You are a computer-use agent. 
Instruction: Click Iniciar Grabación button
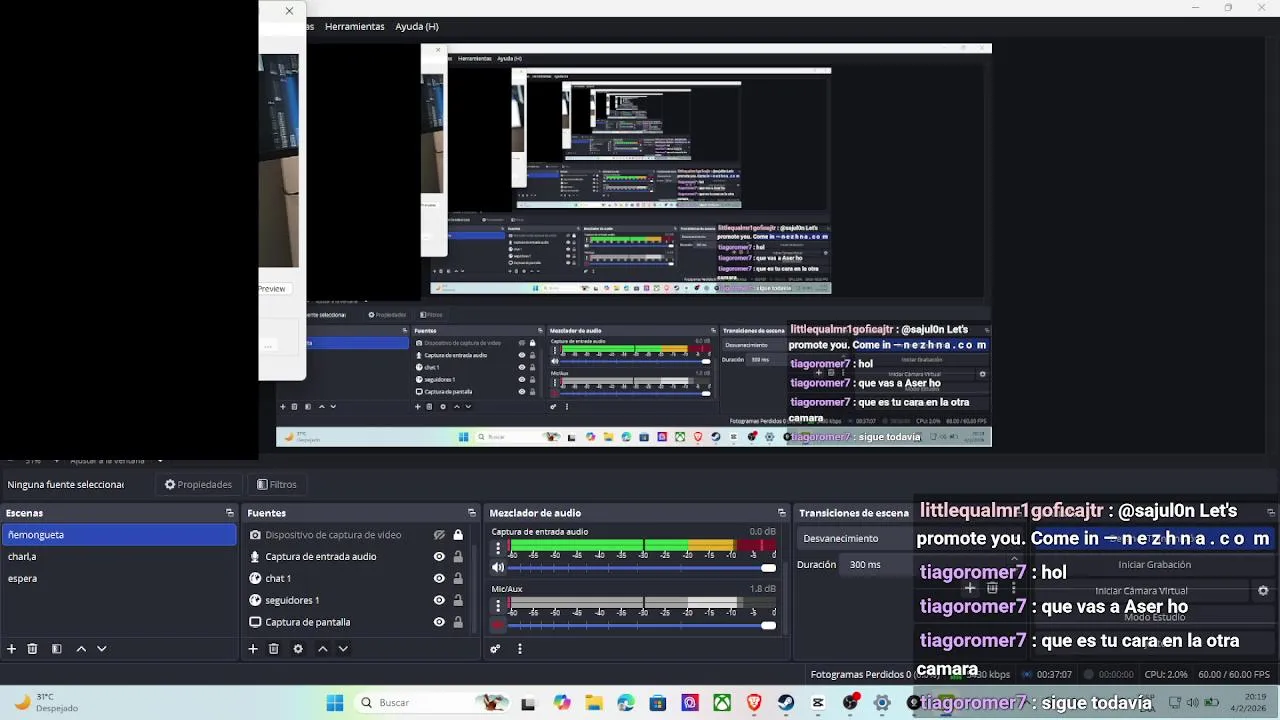pos(1155,564)
